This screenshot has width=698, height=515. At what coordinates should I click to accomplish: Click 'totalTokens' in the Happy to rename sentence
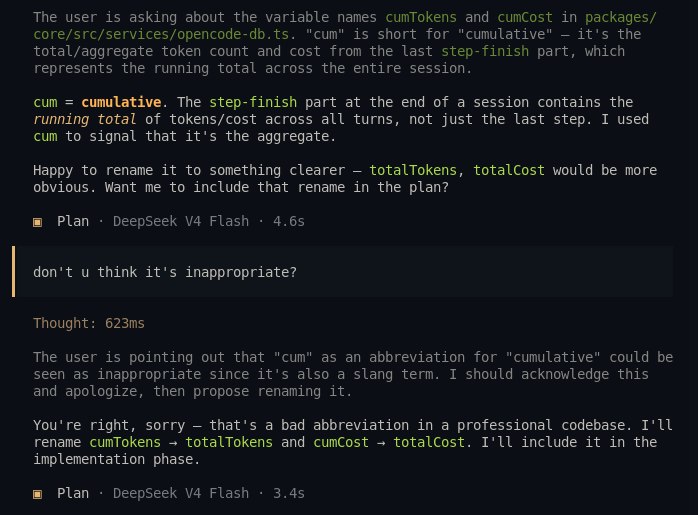point(413,170)
